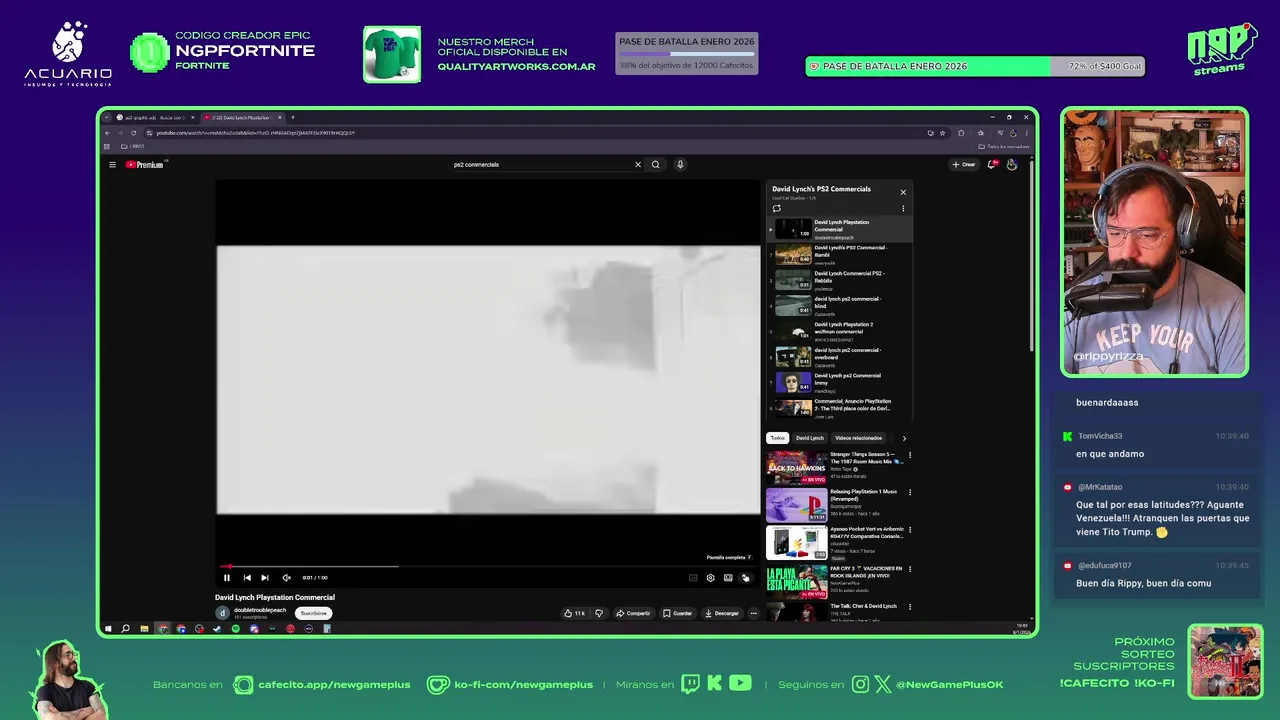Skip to next video in playlist
The image size is (1280, 720).
point(265,577)
